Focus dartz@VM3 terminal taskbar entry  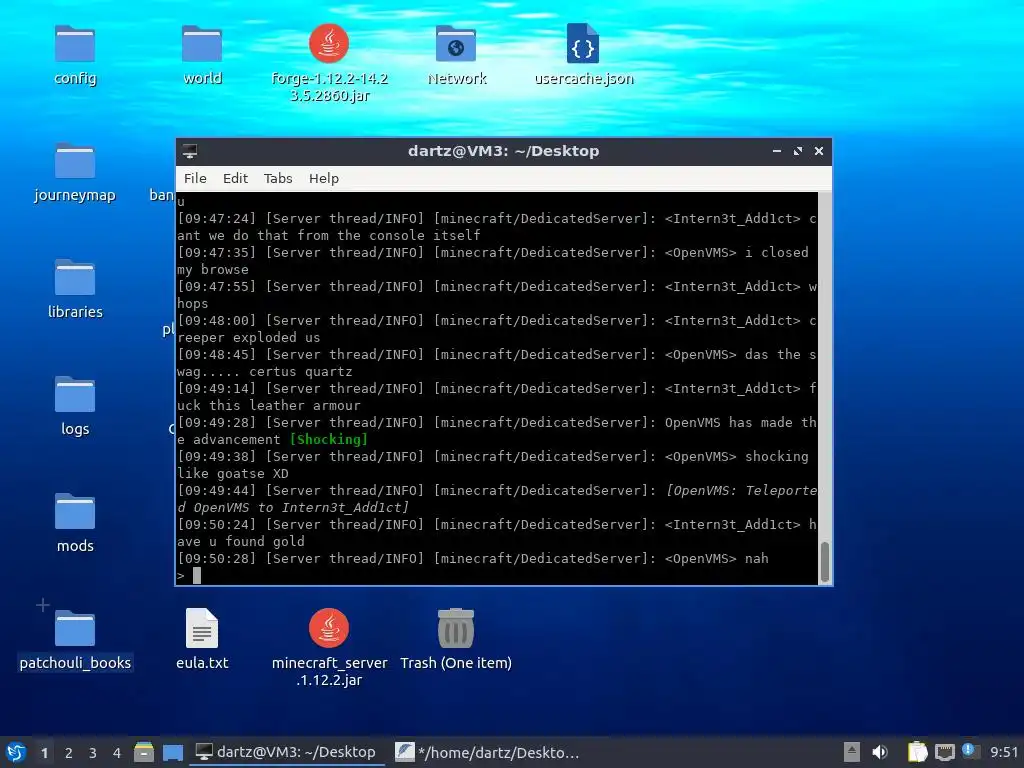[286, 752]
